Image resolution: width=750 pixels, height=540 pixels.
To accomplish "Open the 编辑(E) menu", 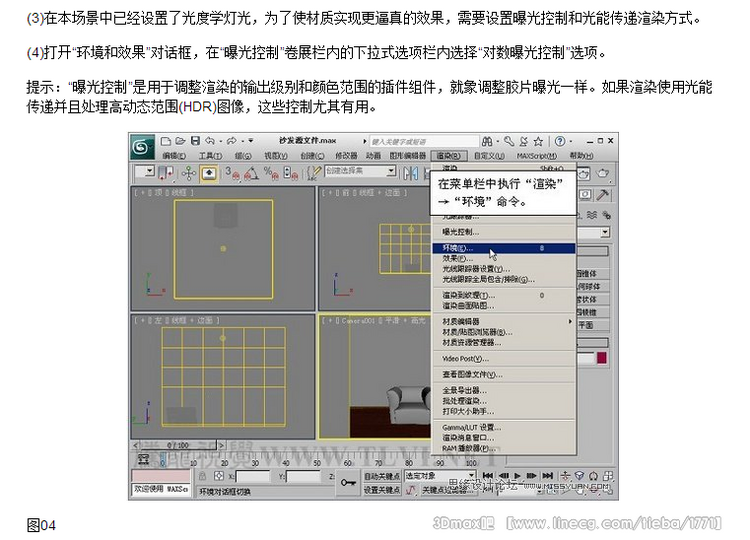I will 174,156.
